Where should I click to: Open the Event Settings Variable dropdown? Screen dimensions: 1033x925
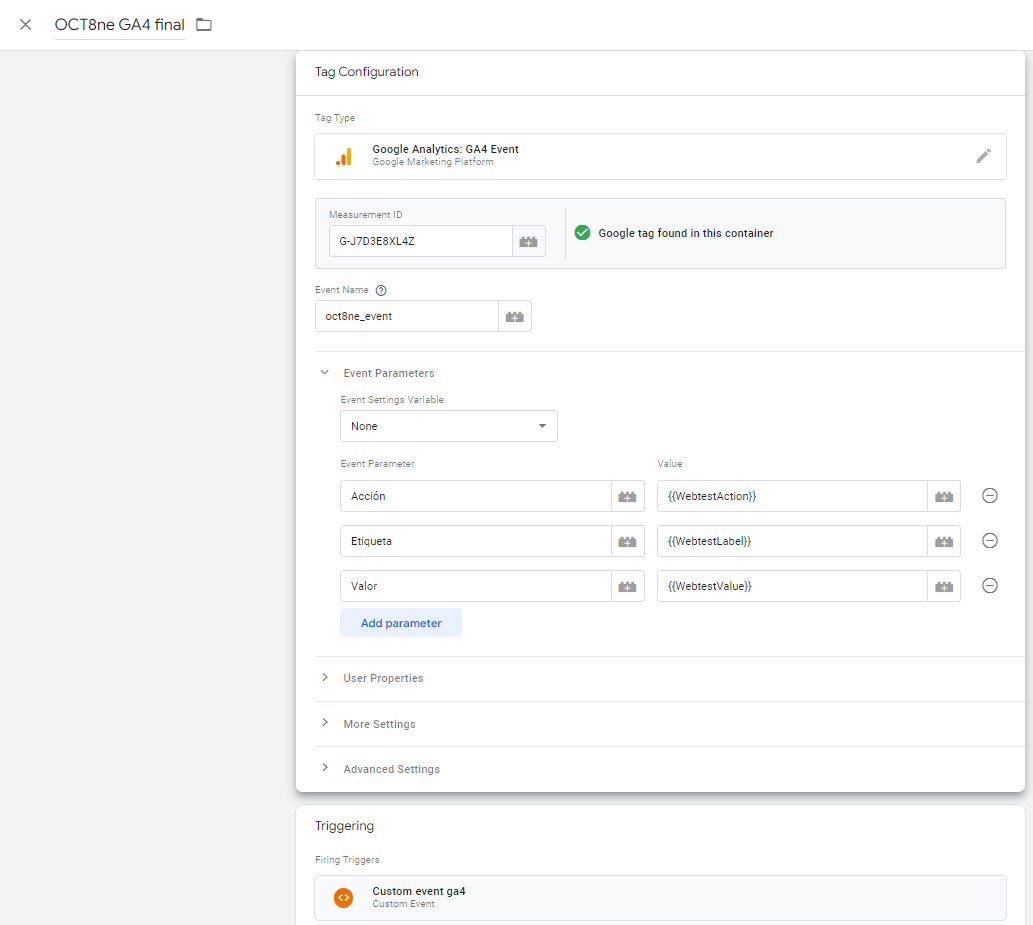(x=448, y=426)
